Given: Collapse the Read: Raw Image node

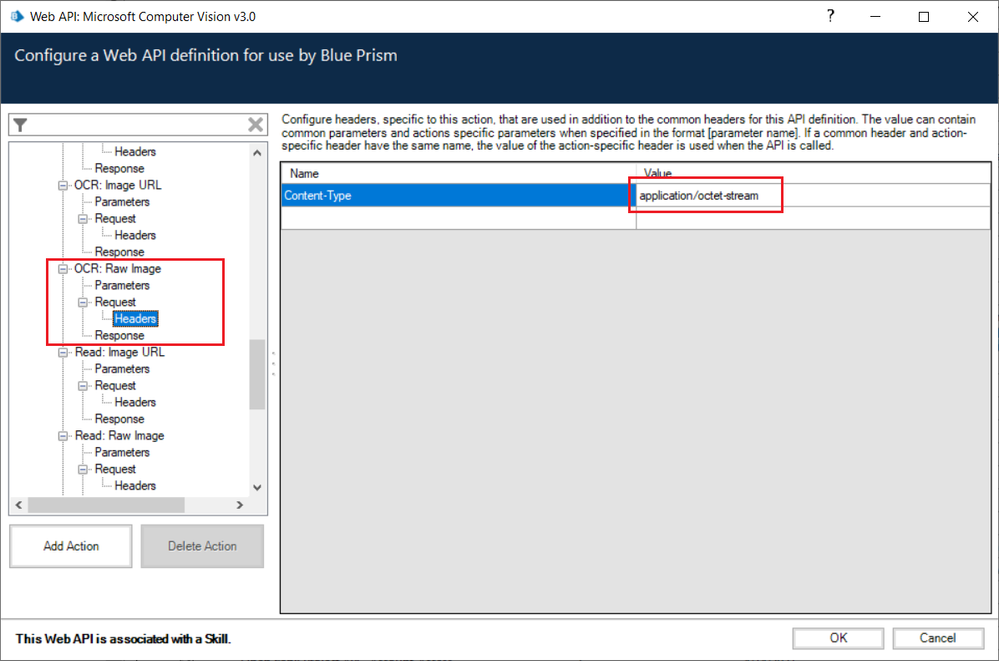Looking at the screenshot, I should (x=62, y=436).
